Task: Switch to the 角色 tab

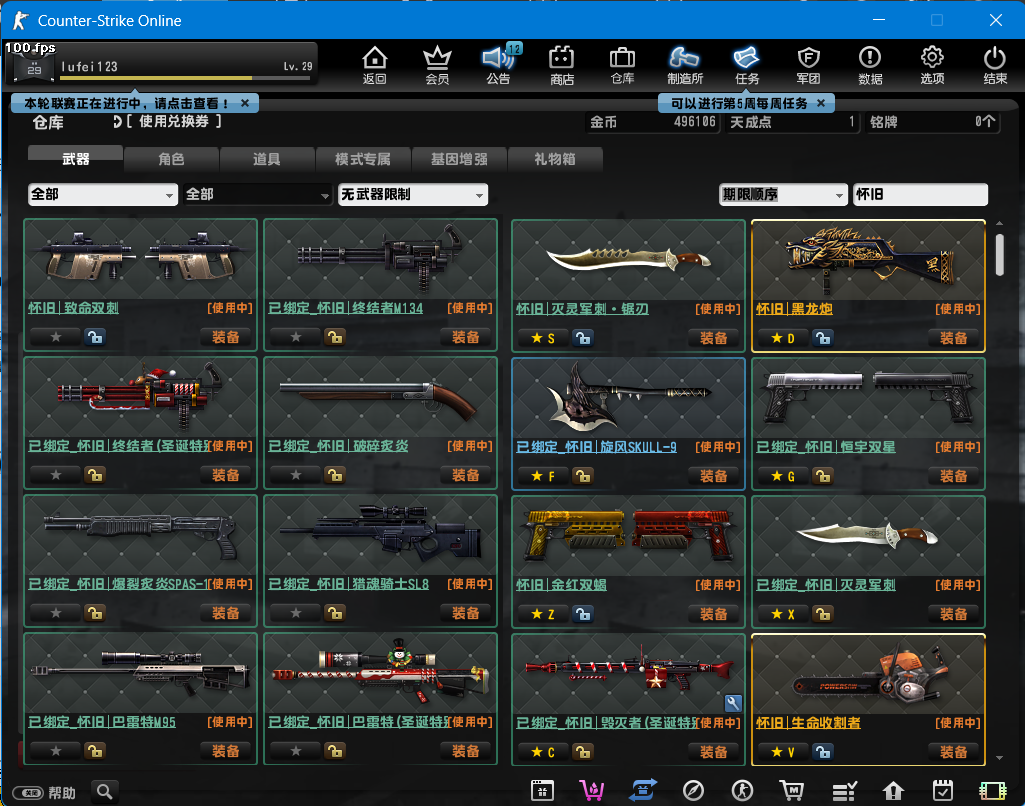Action: click(171, 159)
